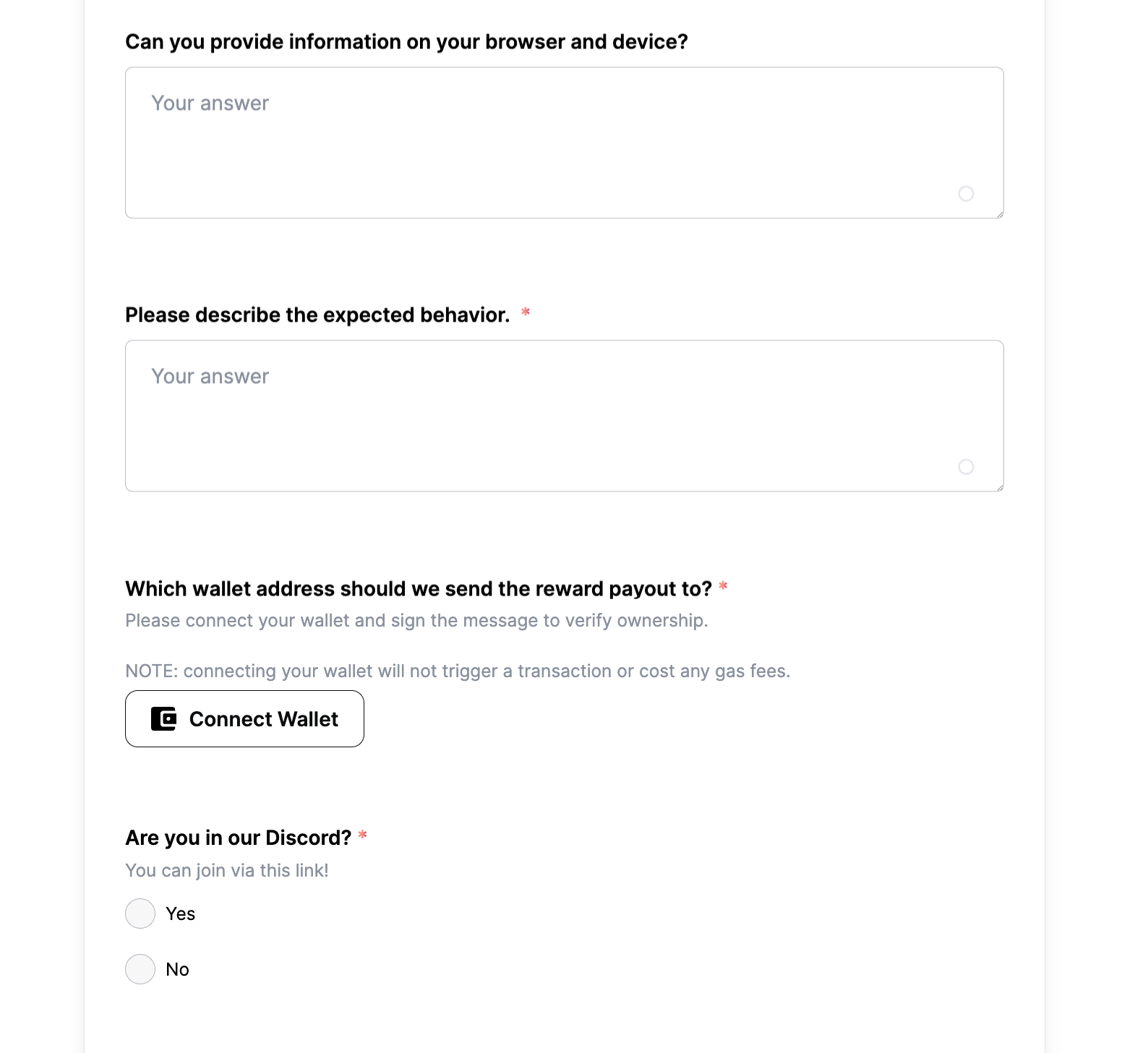Click red asterisk beside the Discord question
The width and height of the screenshot is (1148, 1053).
pos(363,835)
